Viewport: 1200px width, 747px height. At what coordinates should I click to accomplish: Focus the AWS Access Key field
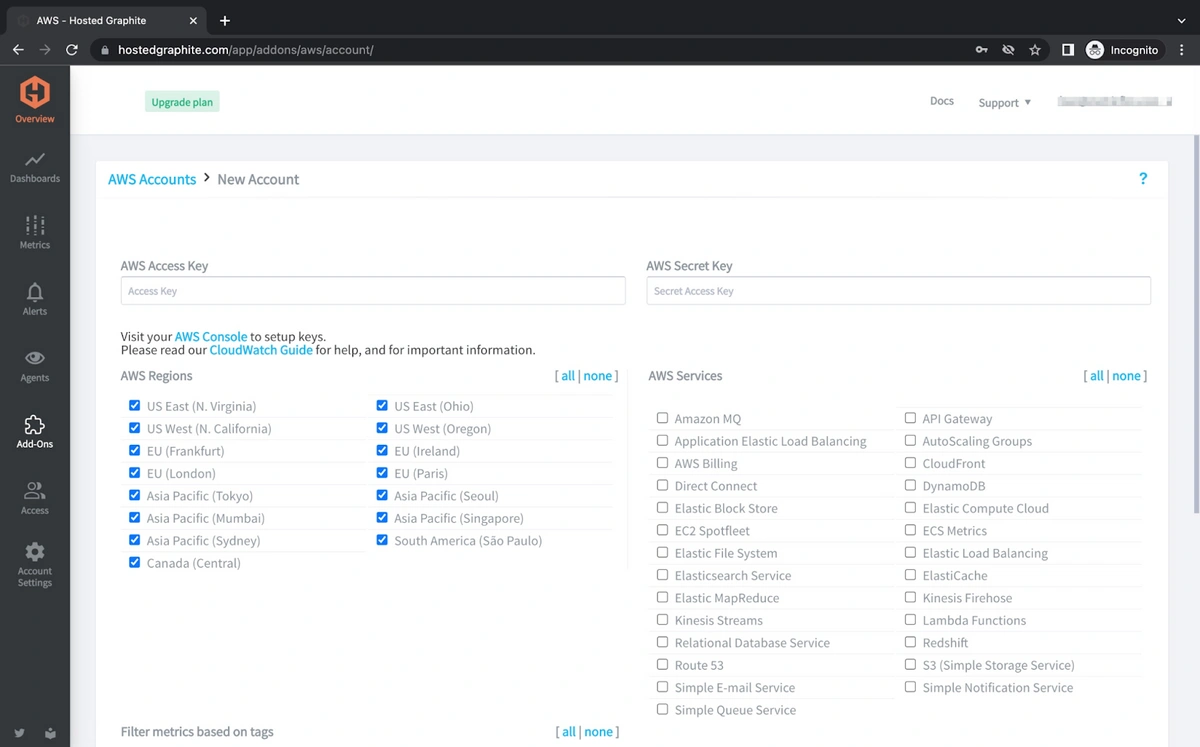373,291
